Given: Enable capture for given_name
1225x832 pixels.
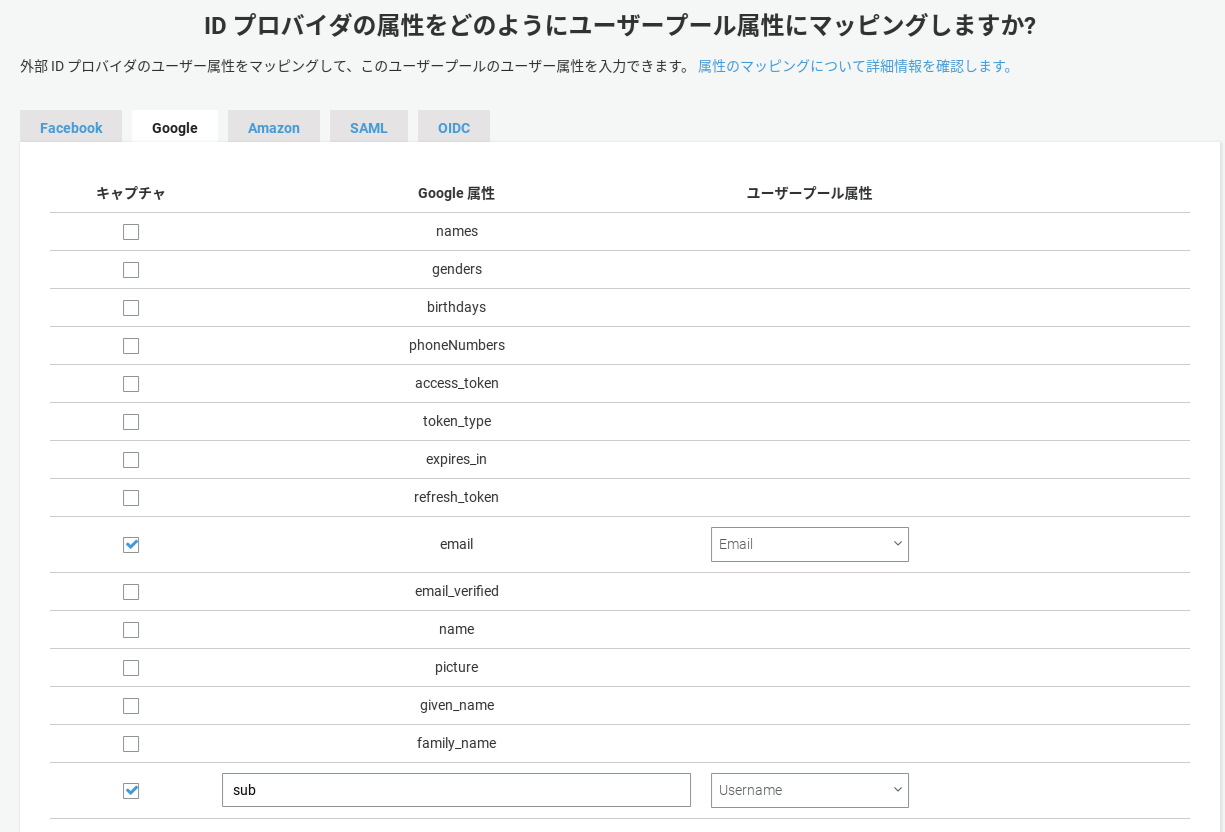Looking at the screenshot, I should pos(131,706).
